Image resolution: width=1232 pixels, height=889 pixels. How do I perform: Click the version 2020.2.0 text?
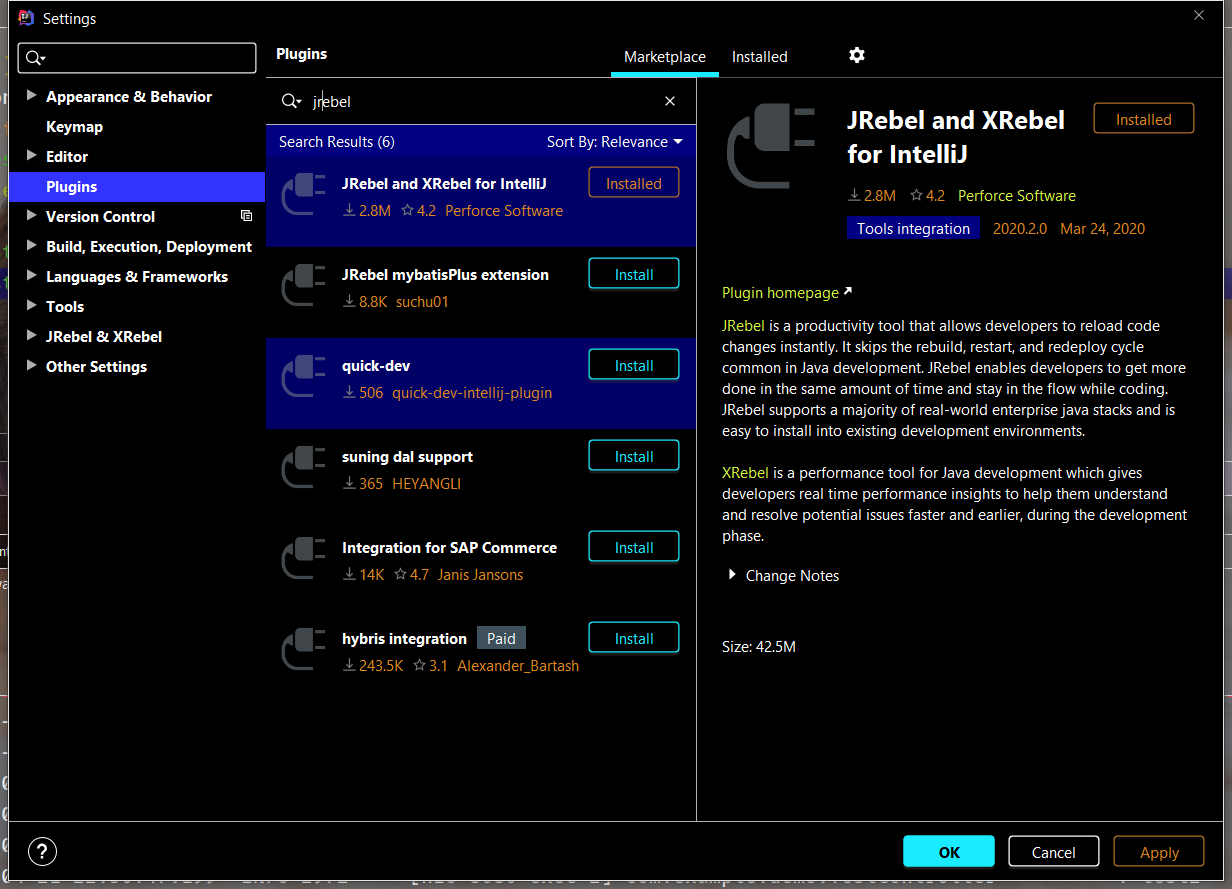(1020, 229)
